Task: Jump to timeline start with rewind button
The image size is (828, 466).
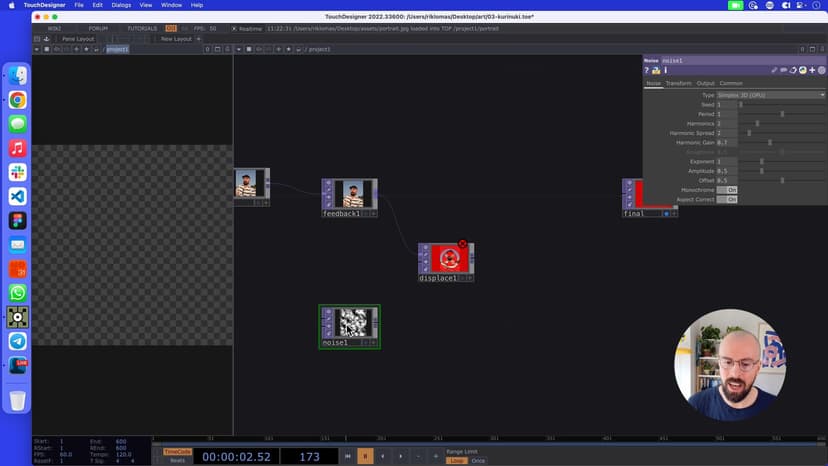Action: [x=347, y=456]
